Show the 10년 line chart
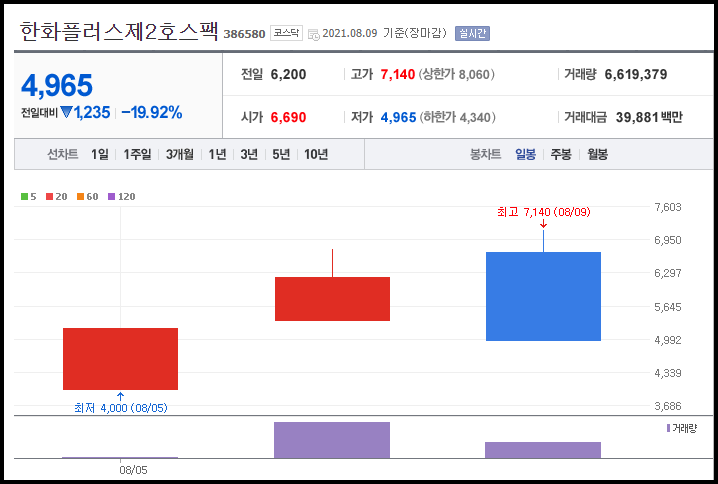The image size is (718, 484). coord(316,154)
